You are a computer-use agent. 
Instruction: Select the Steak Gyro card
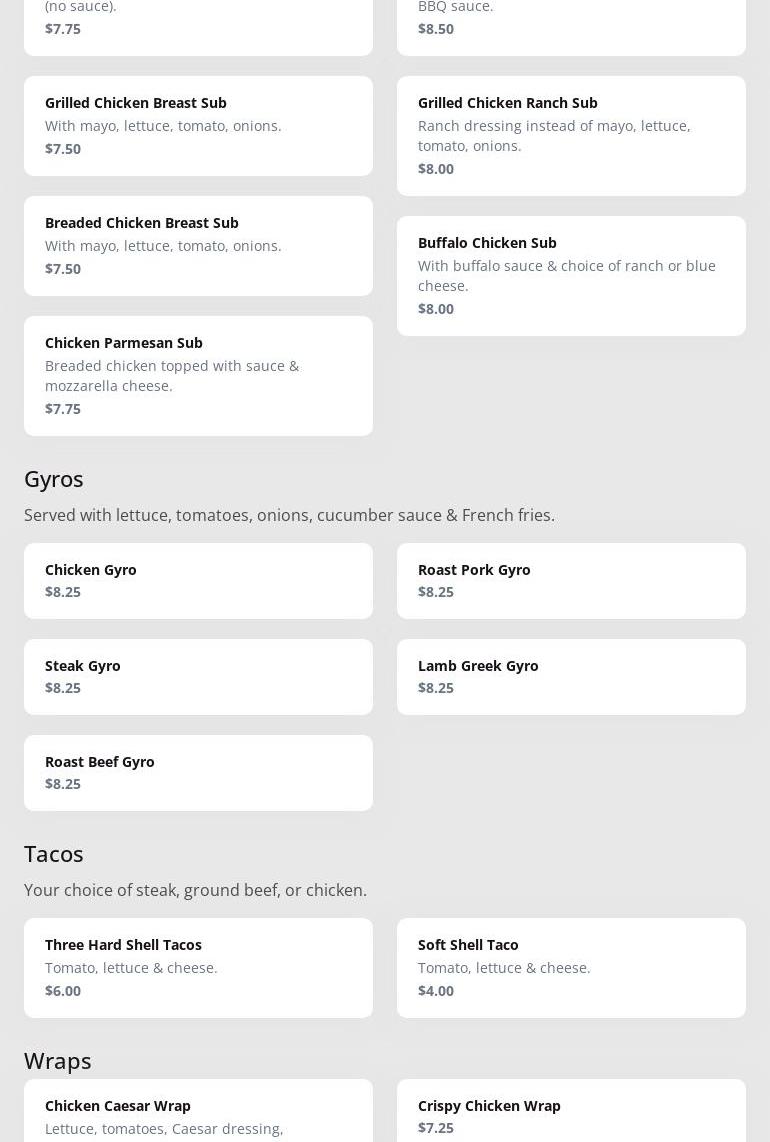coord(198,677)
